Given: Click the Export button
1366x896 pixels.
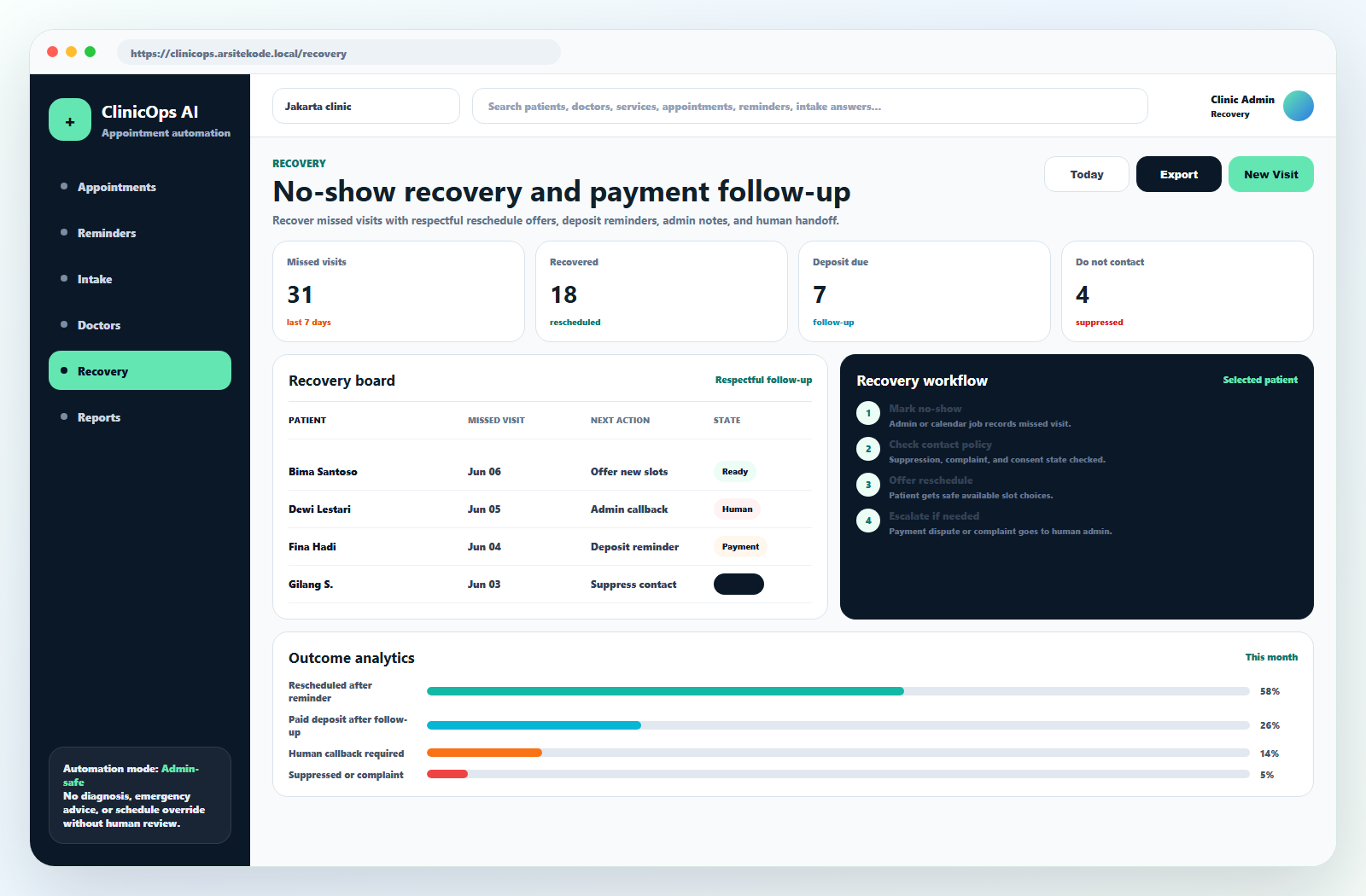Looking at the screenshot, I should click(x=1179, y=174).
